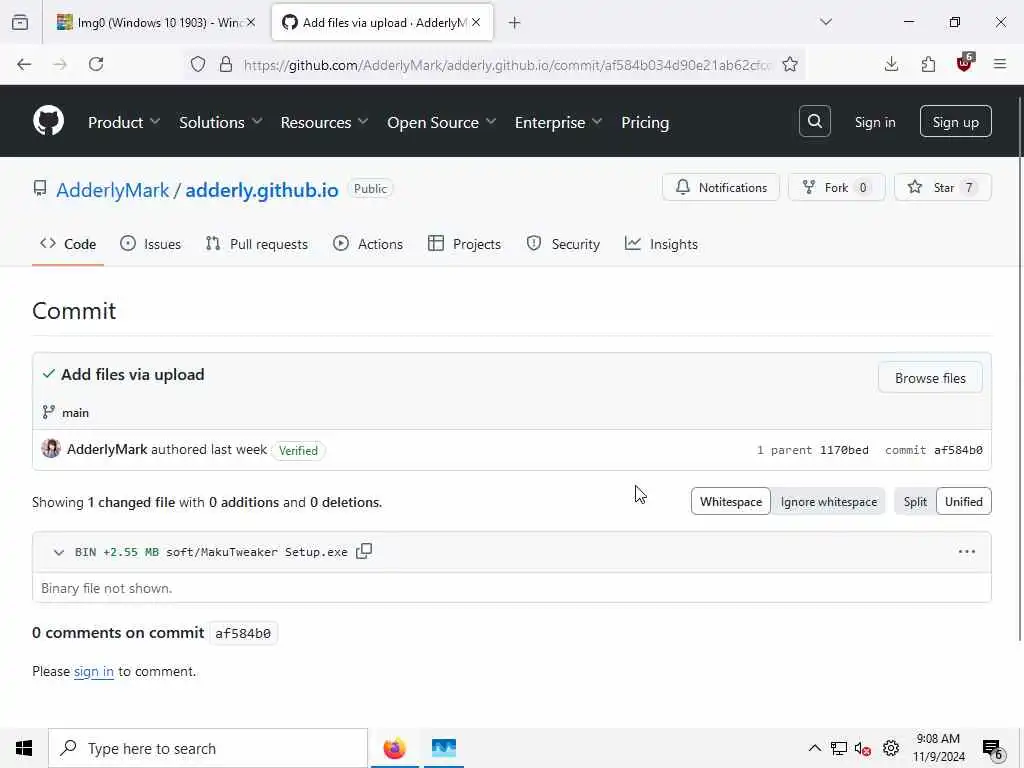This screenshot has height=768, width=1024.
Task: Open the adderly.github.io repo link
Action: [262, 190]
